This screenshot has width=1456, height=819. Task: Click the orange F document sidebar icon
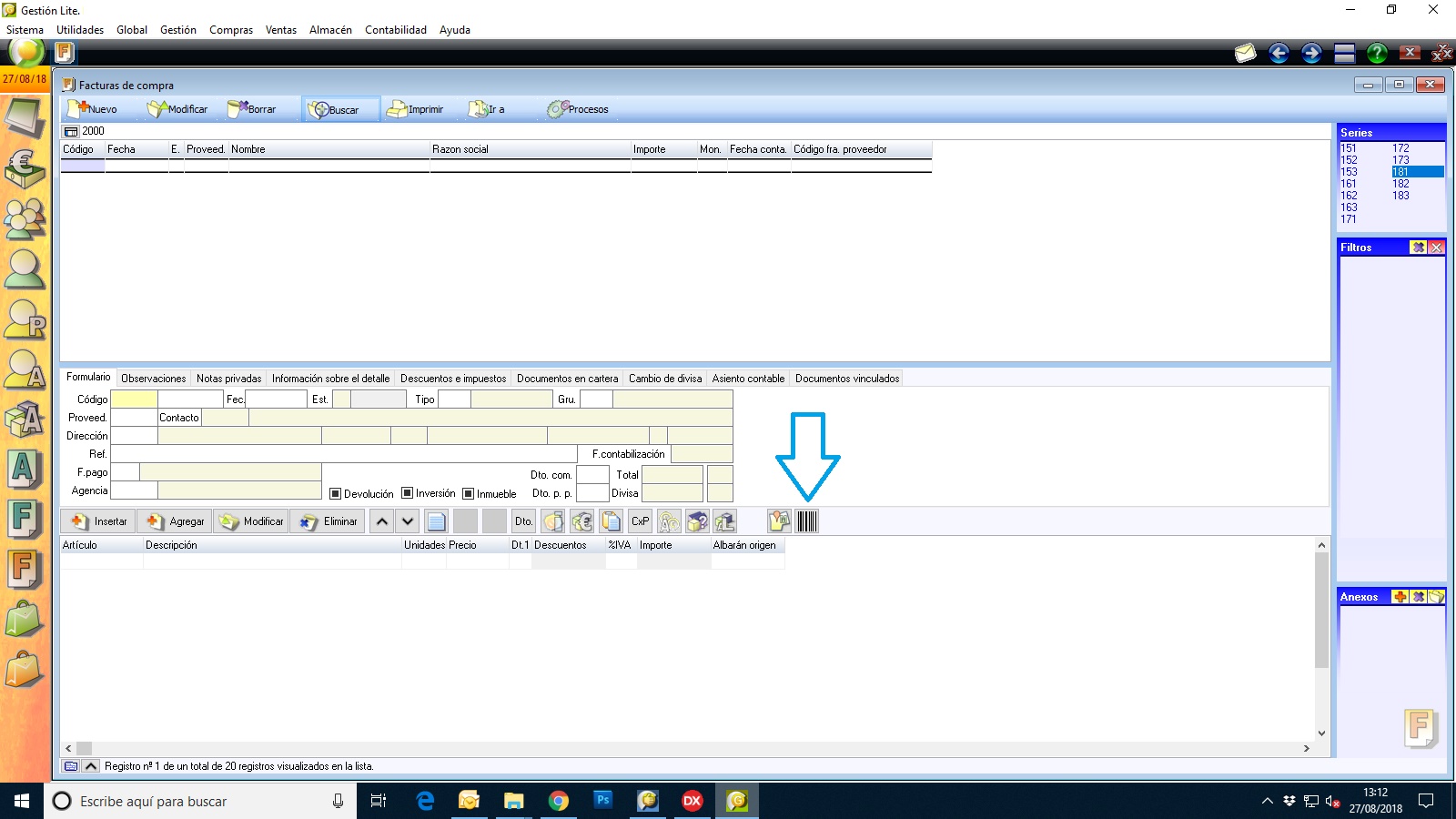tap(25, 570)
